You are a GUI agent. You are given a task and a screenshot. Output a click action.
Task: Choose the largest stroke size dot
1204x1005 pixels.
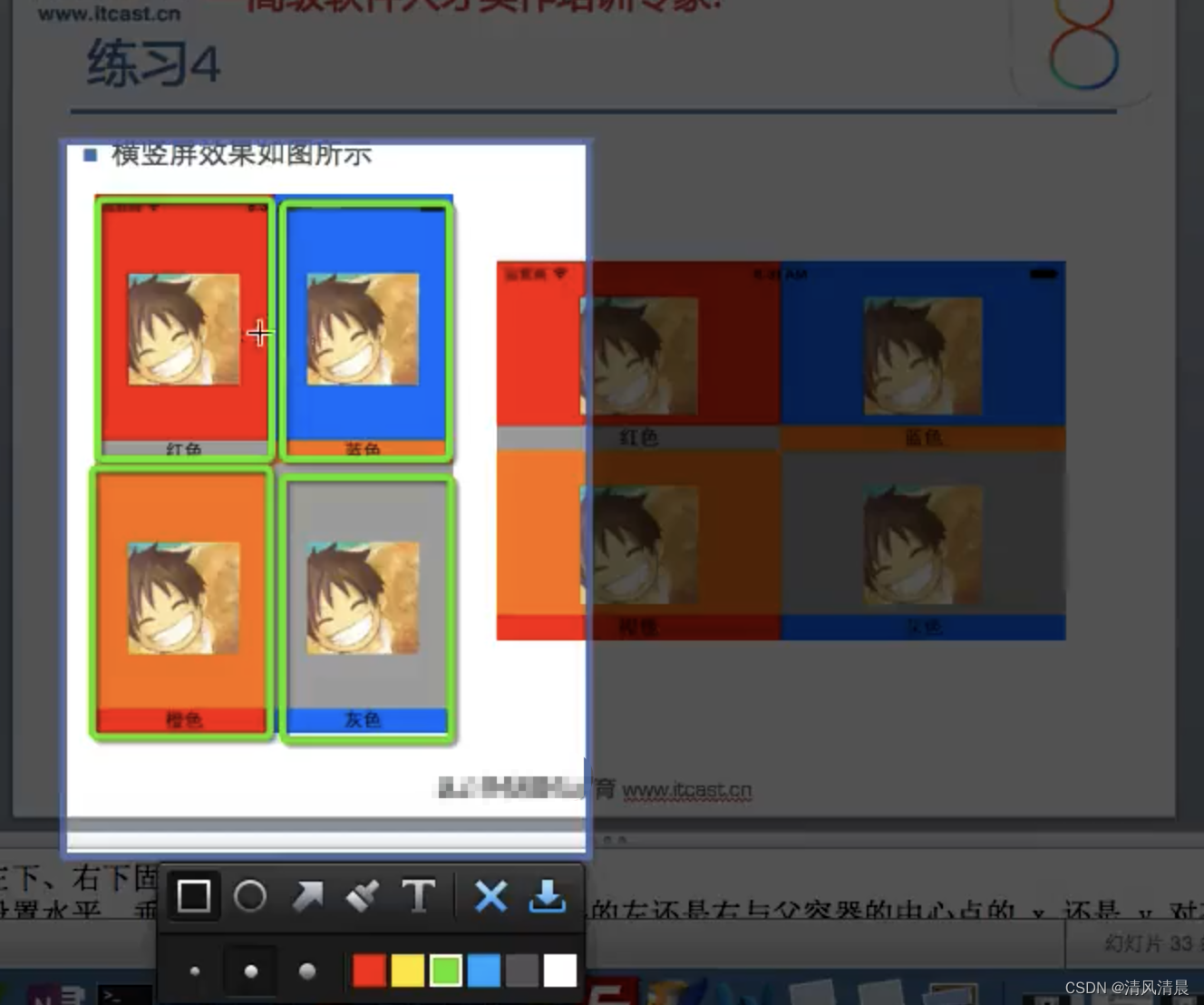pyautogui.click(x=307, y=971)
